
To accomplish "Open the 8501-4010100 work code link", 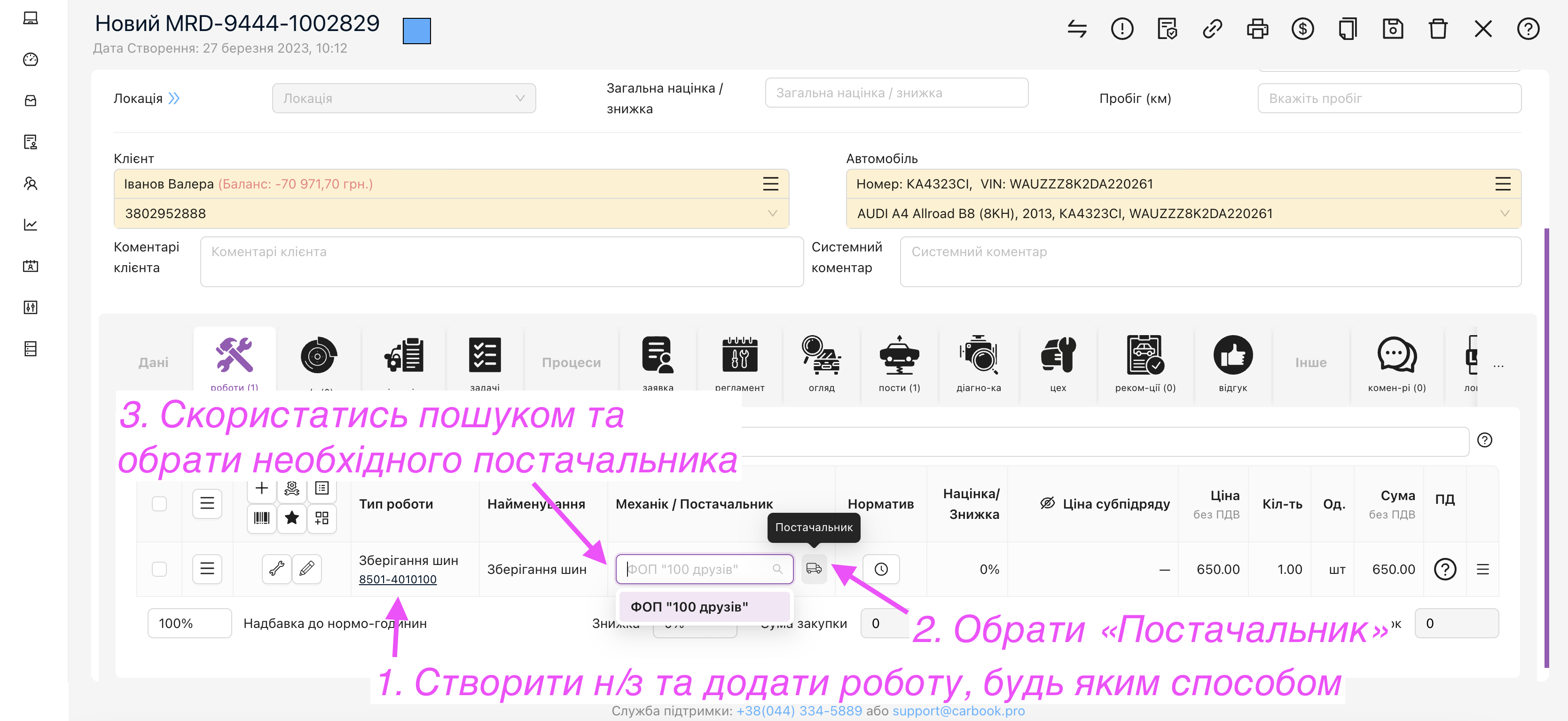I will (398, 580).
